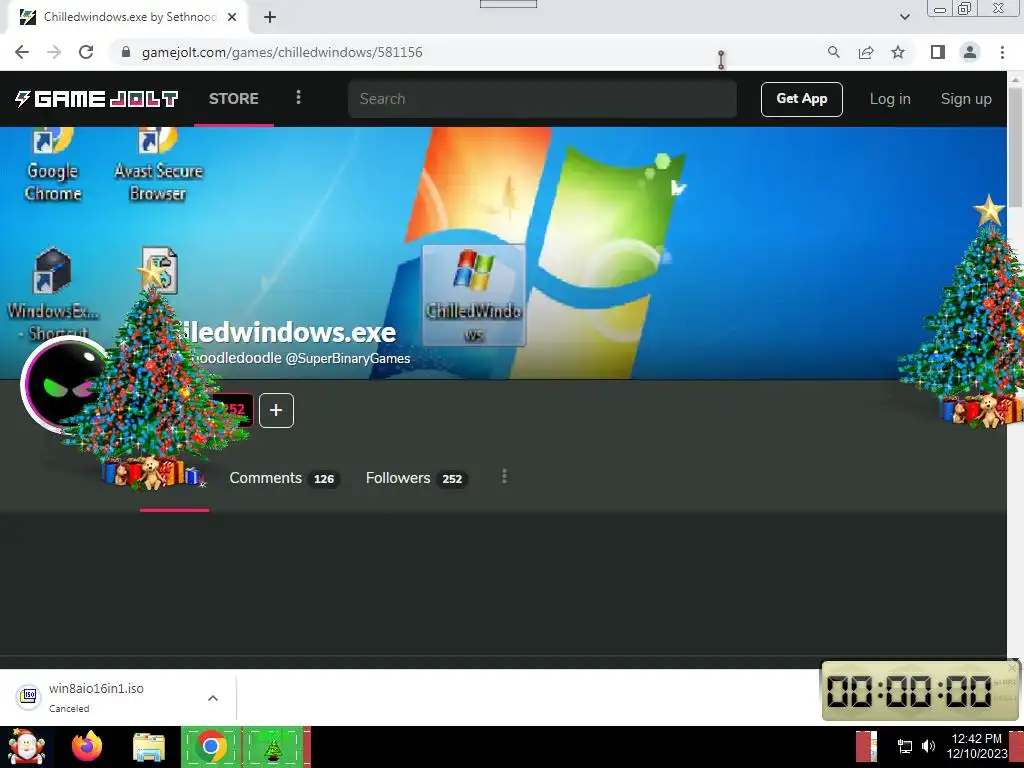This screenshot has width=1024, height=768.
Task: Click the browser forward arrow
Action: coord(54,52)
